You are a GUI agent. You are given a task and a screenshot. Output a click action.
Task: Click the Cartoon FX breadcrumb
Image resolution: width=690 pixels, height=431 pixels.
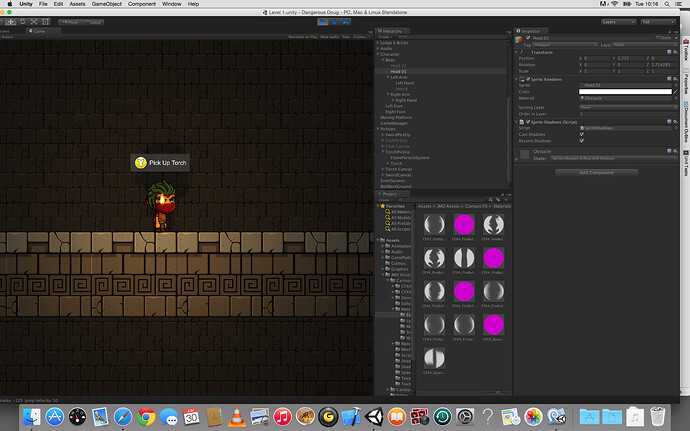click(477, 206)
